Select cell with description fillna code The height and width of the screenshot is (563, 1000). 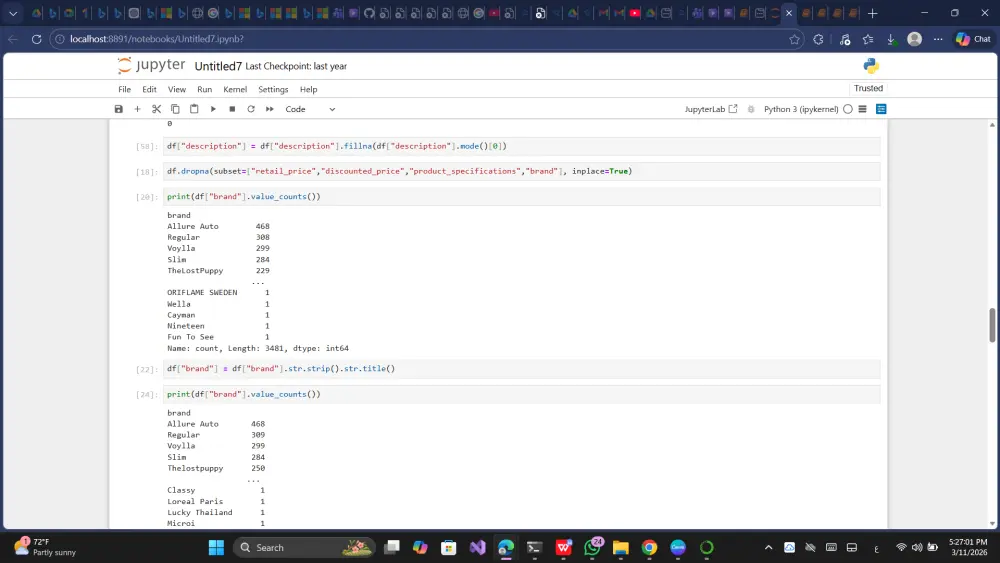pos(521,146)
